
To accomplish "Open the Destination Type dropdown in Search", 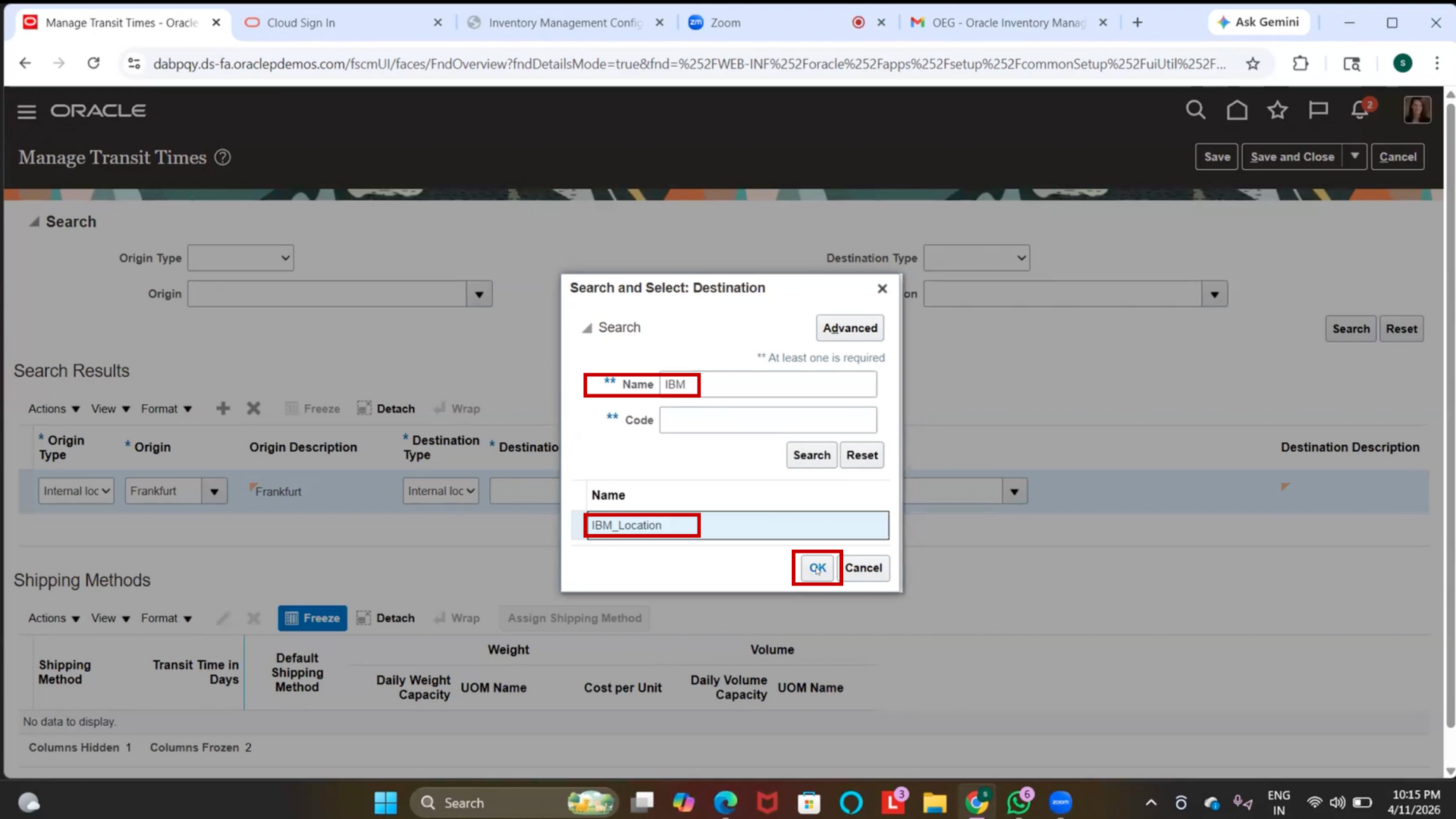I will (x=977, y=258).
